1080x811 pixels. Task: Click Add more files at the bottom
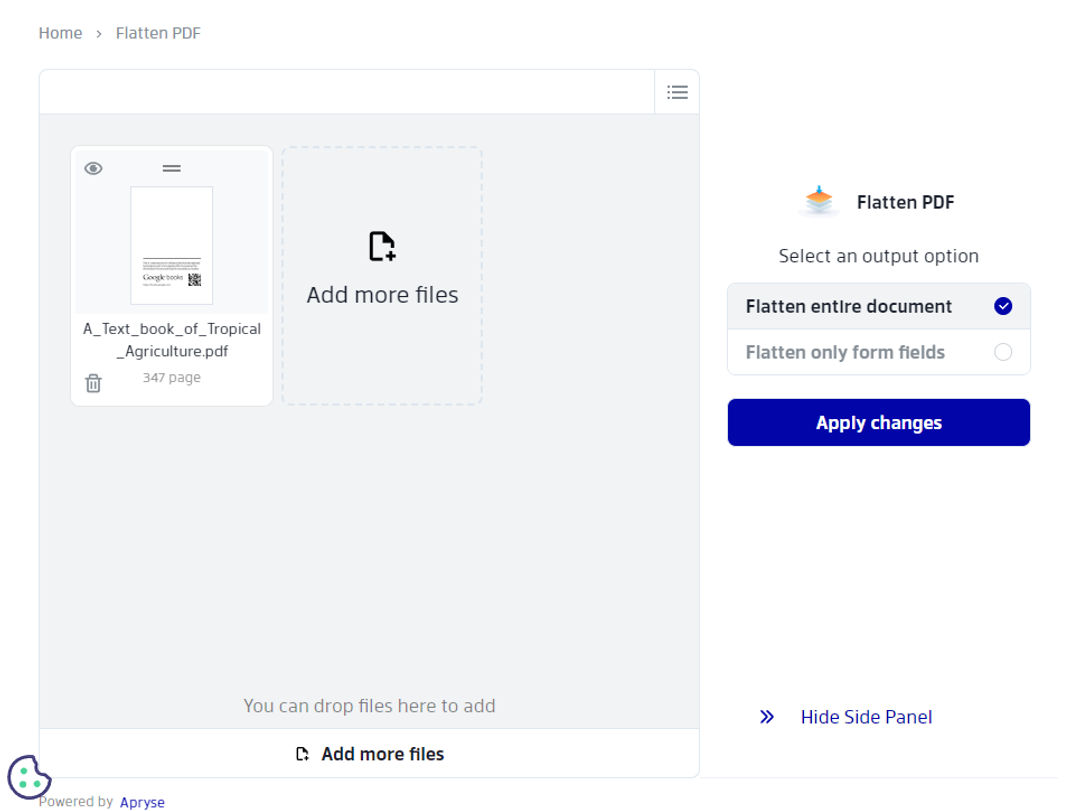383,753
